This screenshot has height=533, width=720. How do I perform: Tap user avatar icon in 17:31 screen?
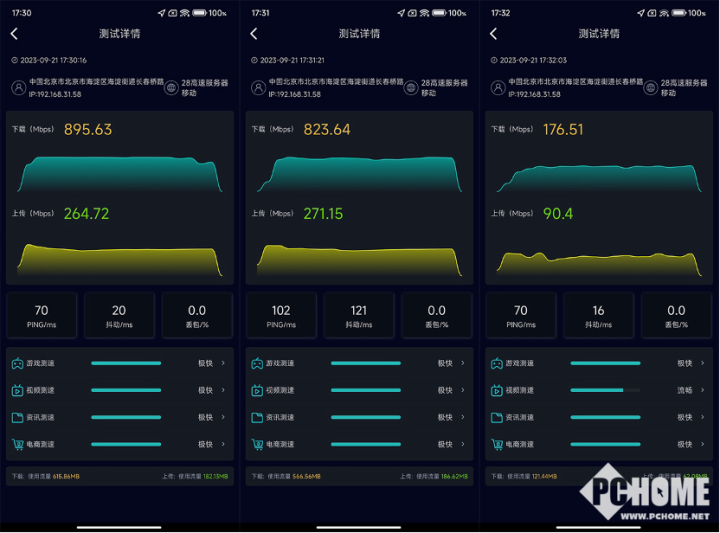click(x=259, y=87)
